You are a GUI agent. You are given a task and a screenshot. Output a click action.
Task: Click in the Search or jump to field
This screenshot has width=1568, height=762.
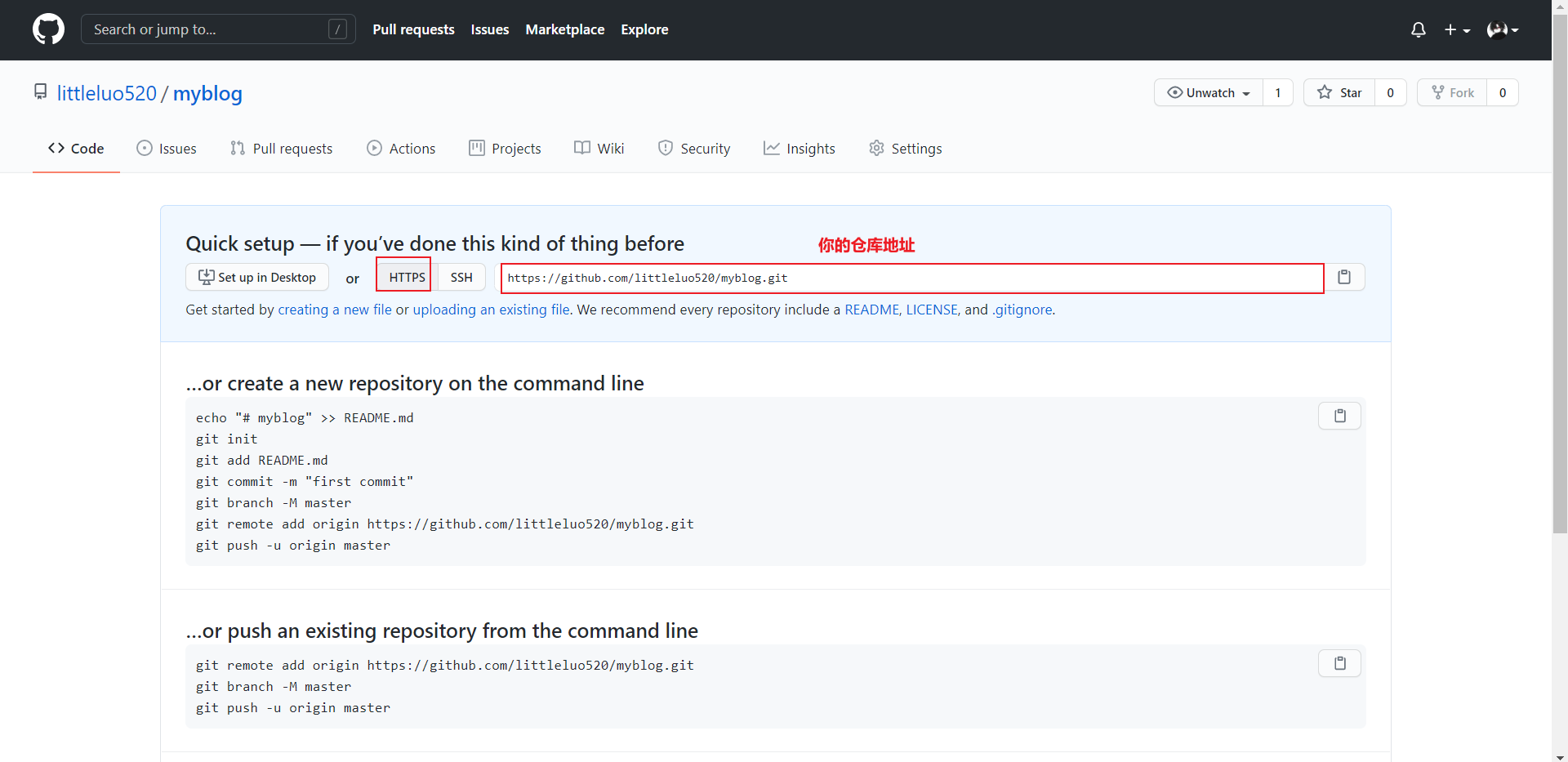point(208,29)
